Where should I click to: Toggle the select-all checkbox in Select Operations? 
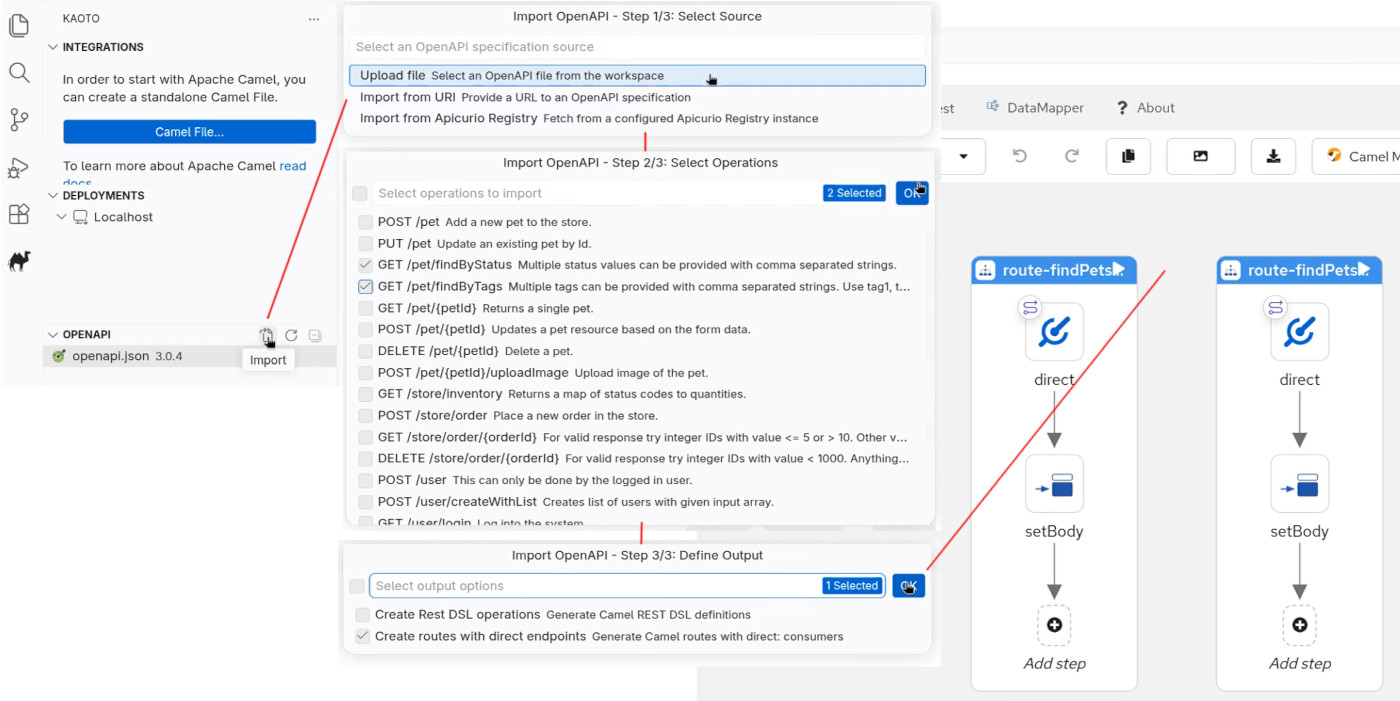(x=360, y=193)
